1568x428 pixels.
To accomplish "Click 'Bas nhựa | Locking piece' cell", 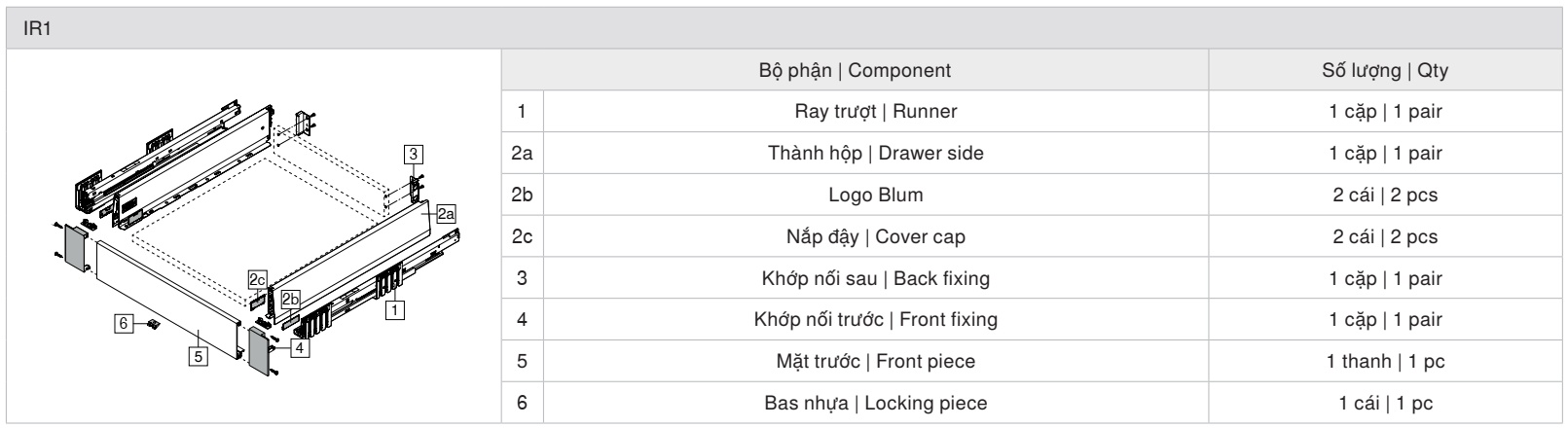I will 876,404.
